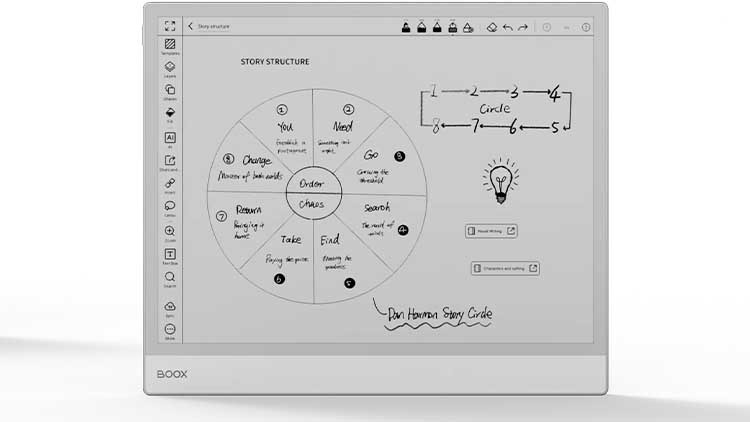
Task: Click the Zoom tool in sidebar
Action: click(x=170, y=232)
